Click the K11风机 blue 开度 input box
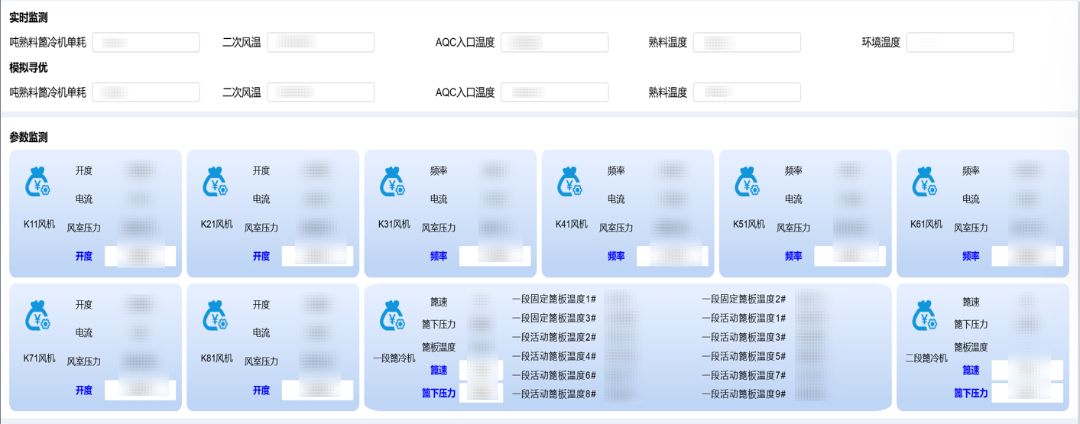This screenshot has width=1080, height=424. pyautogui.click(x=140, y=256)
